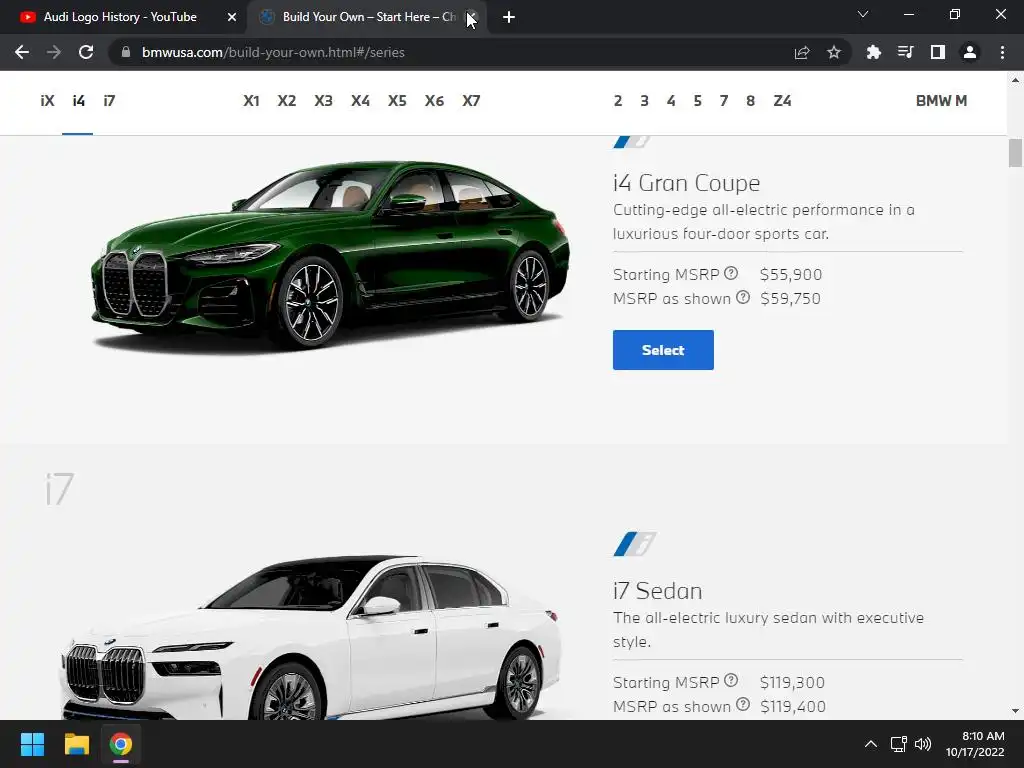Image resolution: width=1024 pixels, height=768 pixels.
Task: Jump to the X1 series
Action: click(x=251, y=101)
